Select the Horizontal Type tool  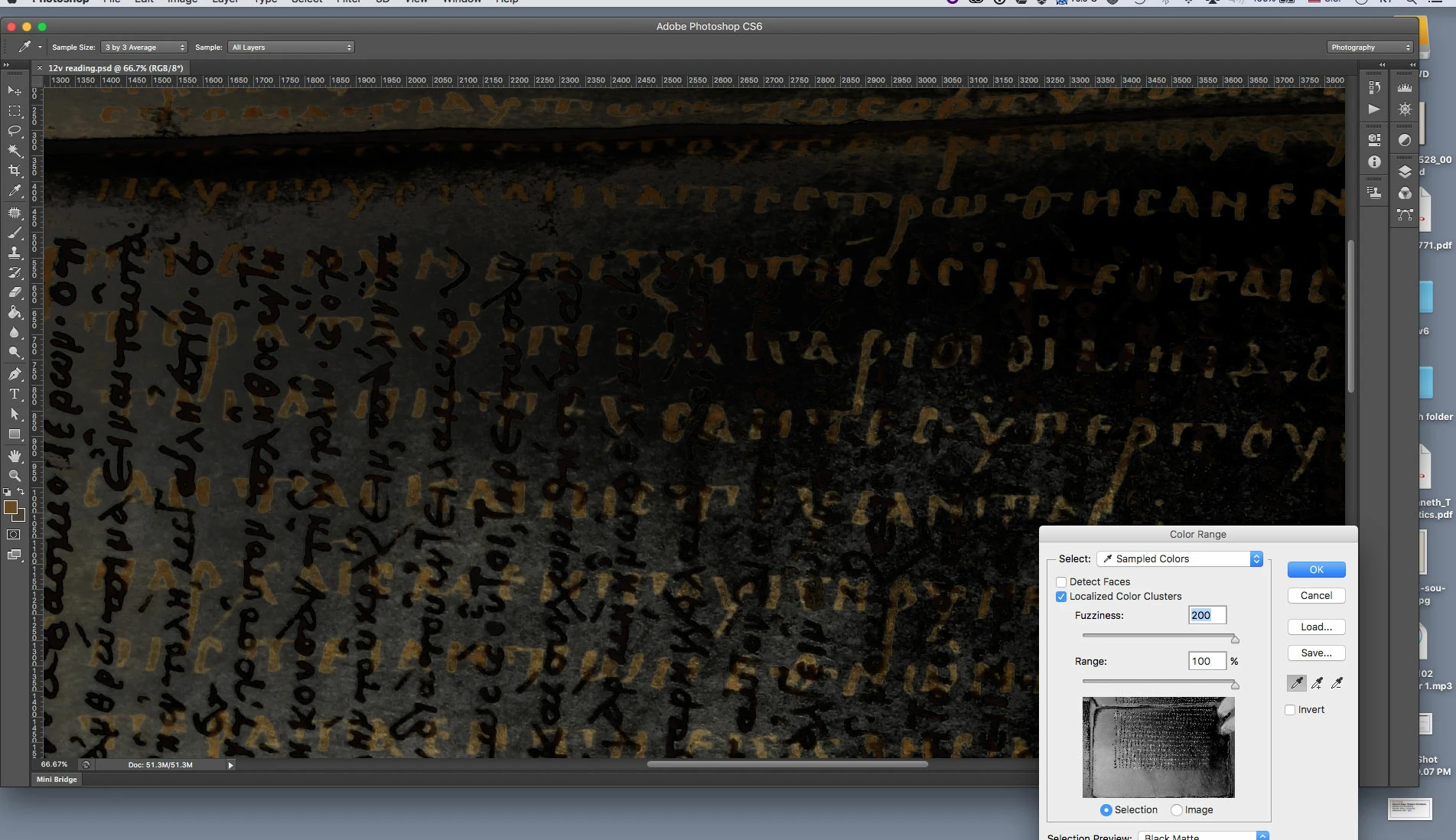14,394
